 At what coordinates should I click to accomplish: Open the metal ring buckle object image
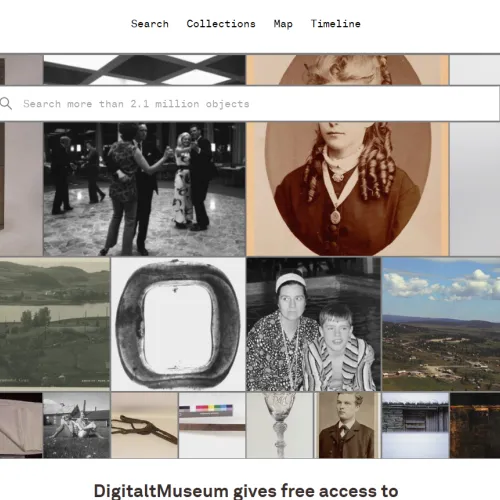coord(178,324)
